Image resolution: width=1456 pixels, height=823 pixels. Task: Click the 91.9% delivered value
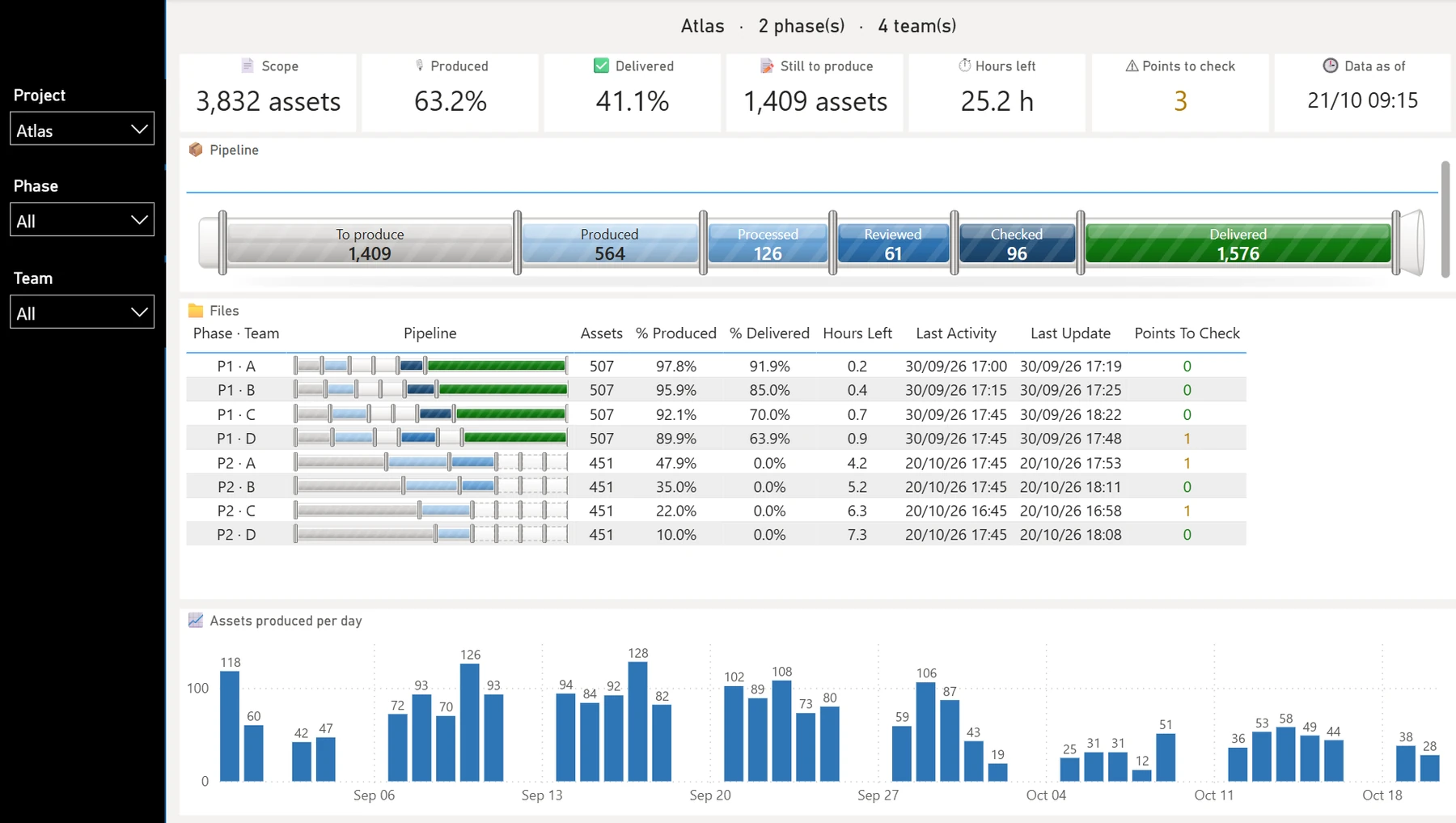(769, 367)
